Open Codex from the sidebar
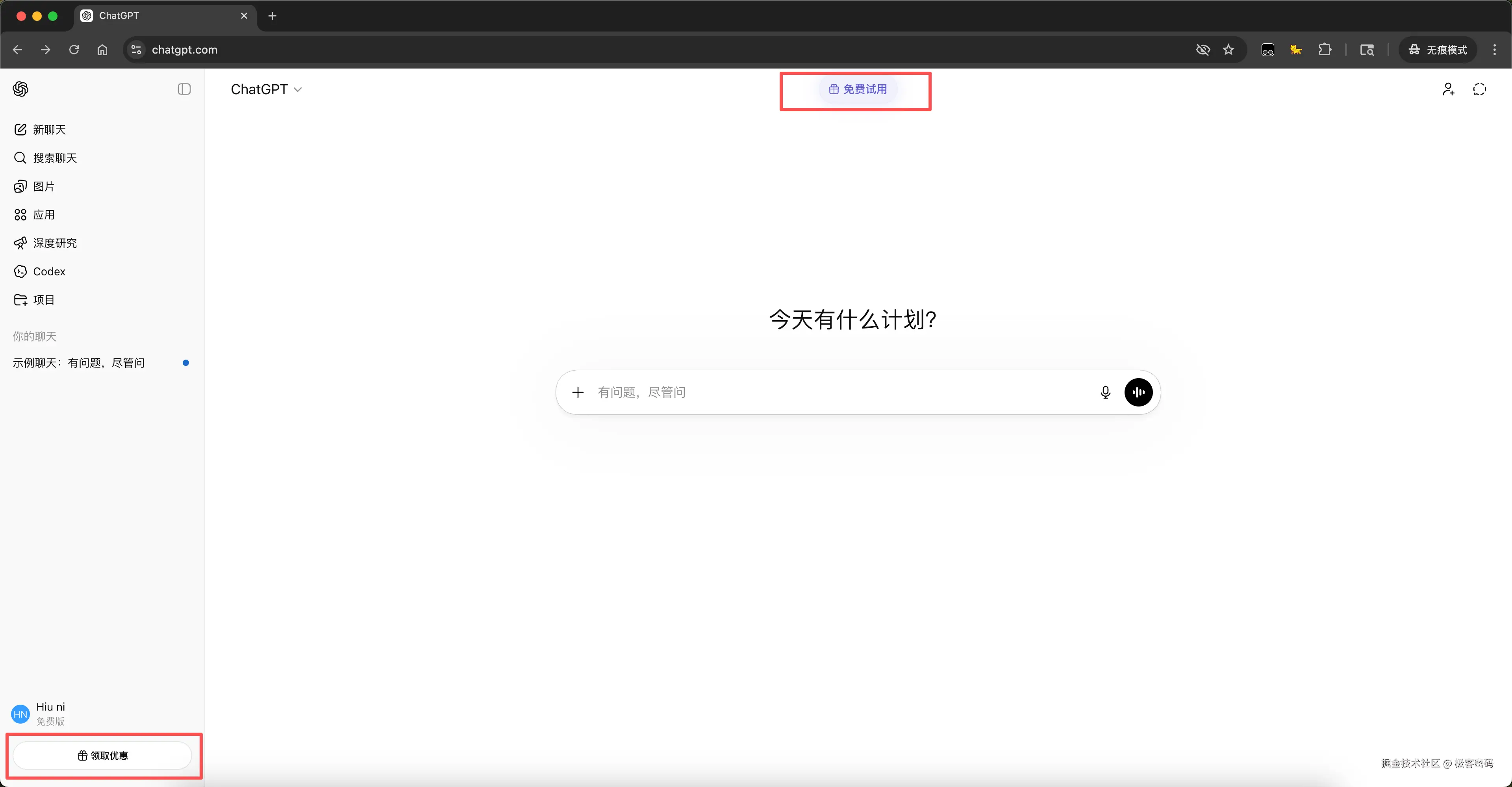The height and width of the screenshot is (787, 1512). point(49,271)
